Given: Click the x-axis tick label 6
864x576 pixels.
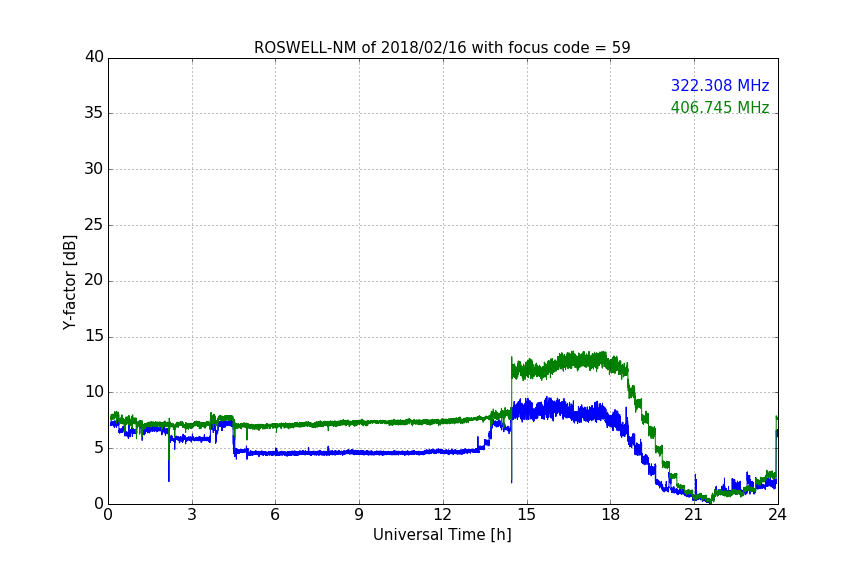Looking at the screenshot, I should coord(275,515).
